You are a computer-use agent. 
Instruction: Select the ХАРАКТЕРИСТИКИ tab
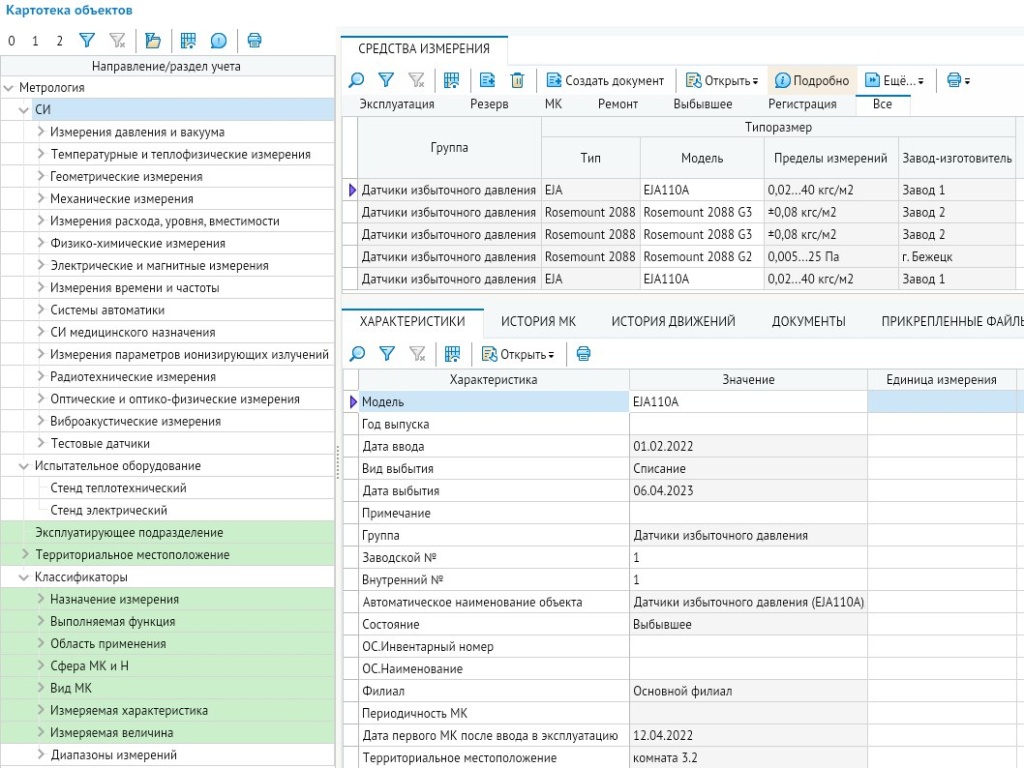click(x=412, y=321)
